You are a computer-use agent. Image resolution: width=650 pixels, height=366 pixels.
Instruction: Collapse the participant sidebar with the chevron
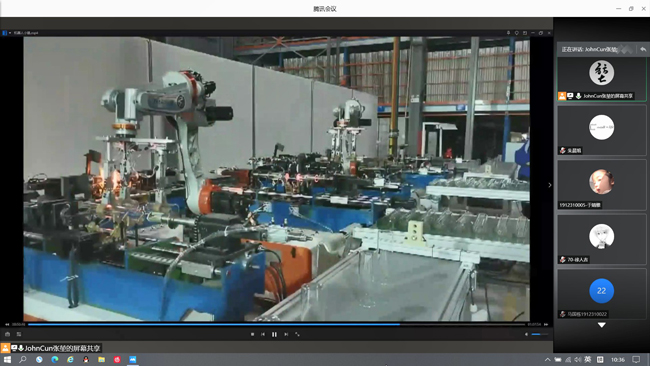coord(550,185)
